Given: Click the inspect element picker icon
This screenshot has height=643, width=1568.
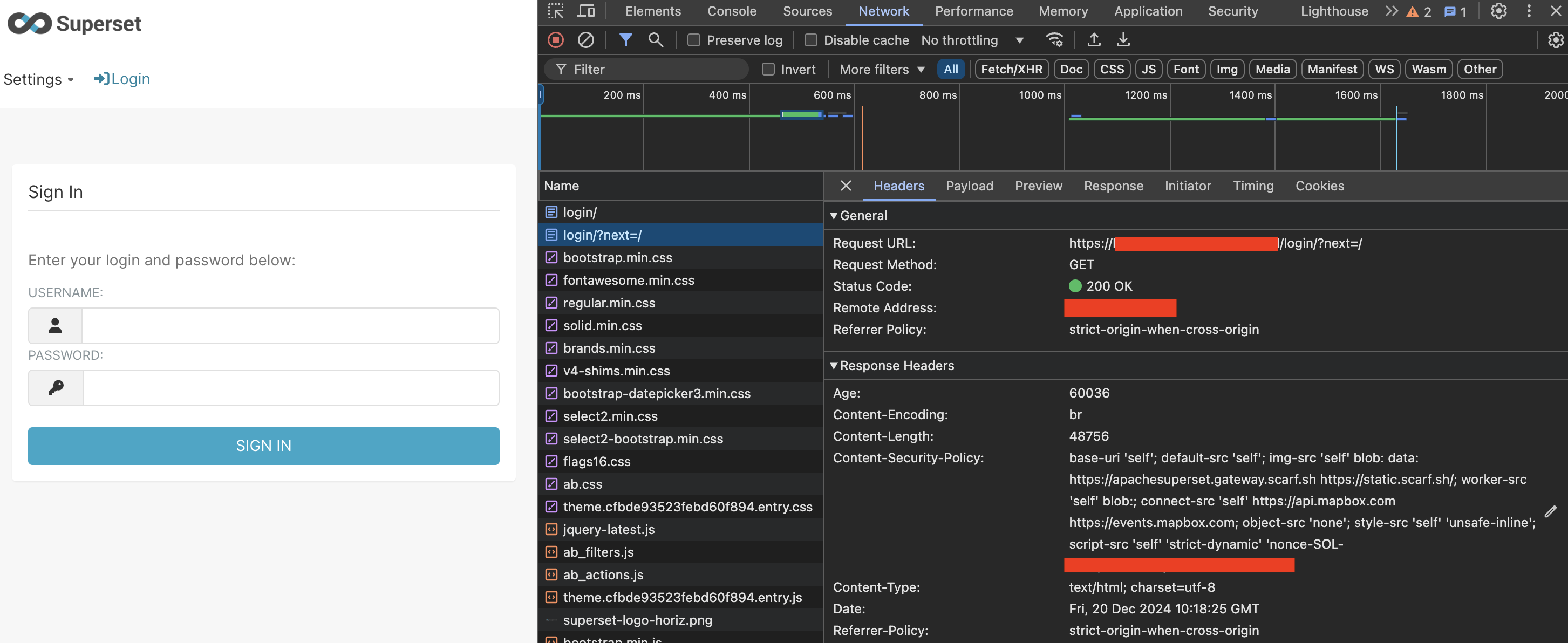Looking at the screenshot, I should pyautogui.click(x=555, y=11).
